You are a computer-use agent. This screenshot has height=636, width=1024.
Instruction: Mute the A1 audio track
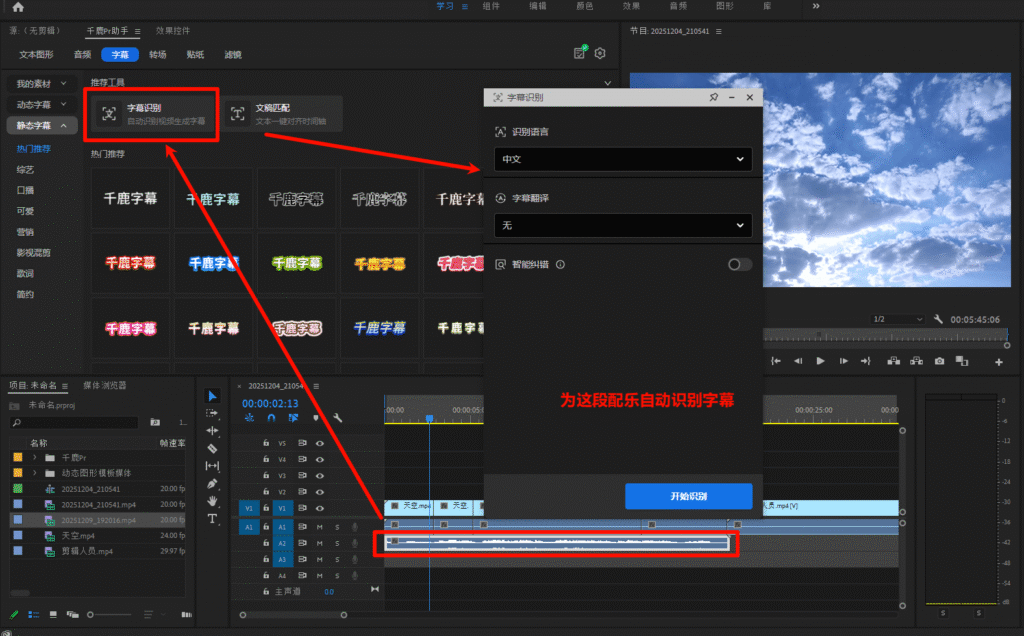pos(319,526)
